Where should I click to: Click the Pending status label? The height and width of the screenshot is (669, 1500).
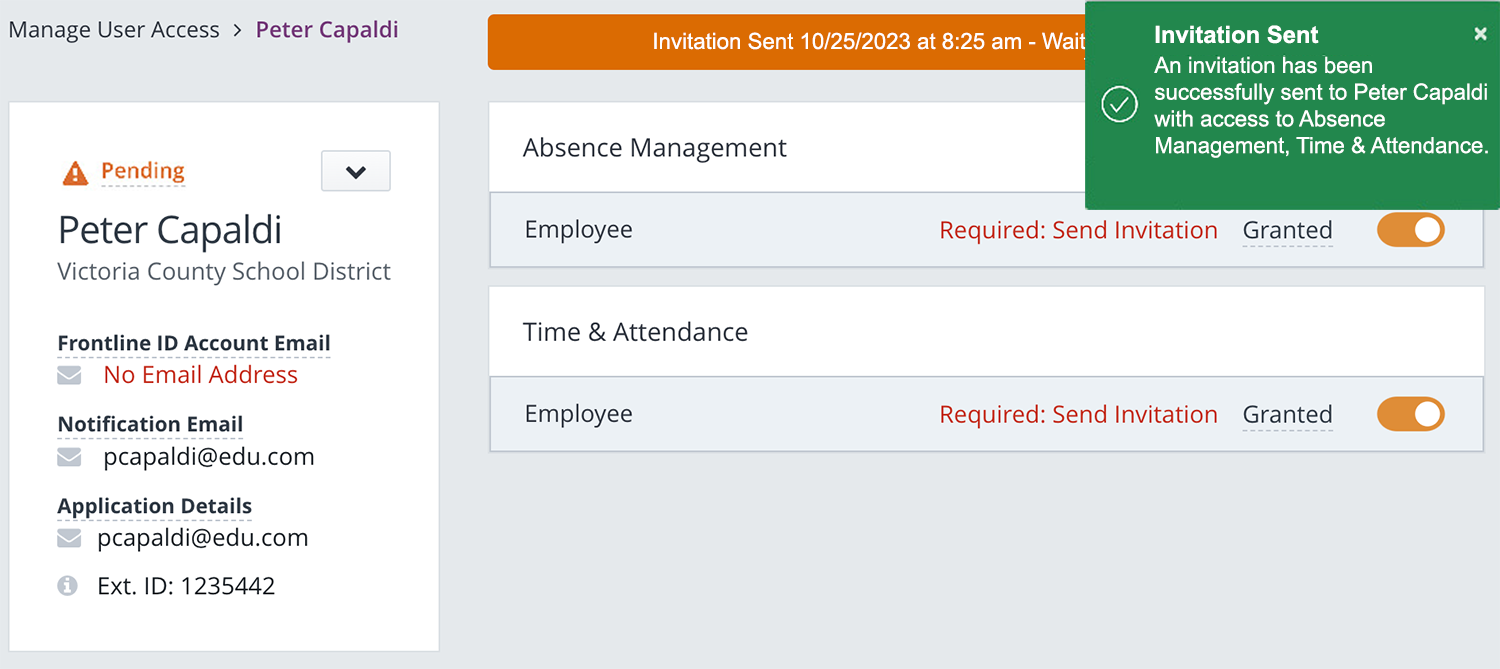[x=143, y=171]
